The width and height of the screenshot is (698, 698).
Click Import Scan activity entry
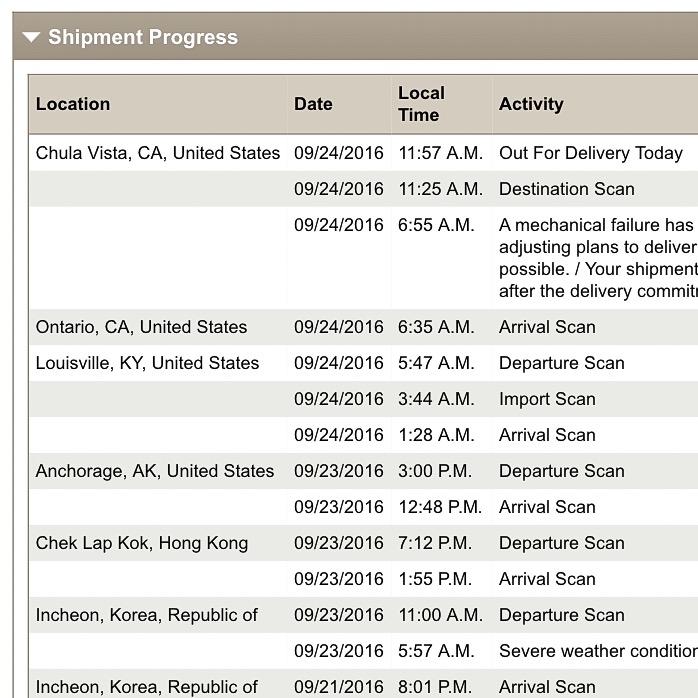pyautogui.click(x=547, y=399)
